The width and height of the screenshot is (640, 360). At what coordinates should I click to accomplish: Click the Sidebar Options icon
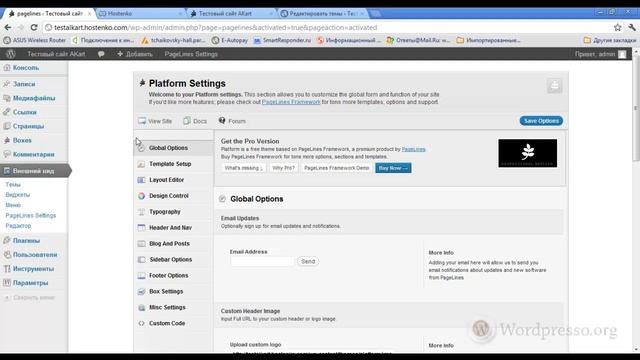coord(141,260)
